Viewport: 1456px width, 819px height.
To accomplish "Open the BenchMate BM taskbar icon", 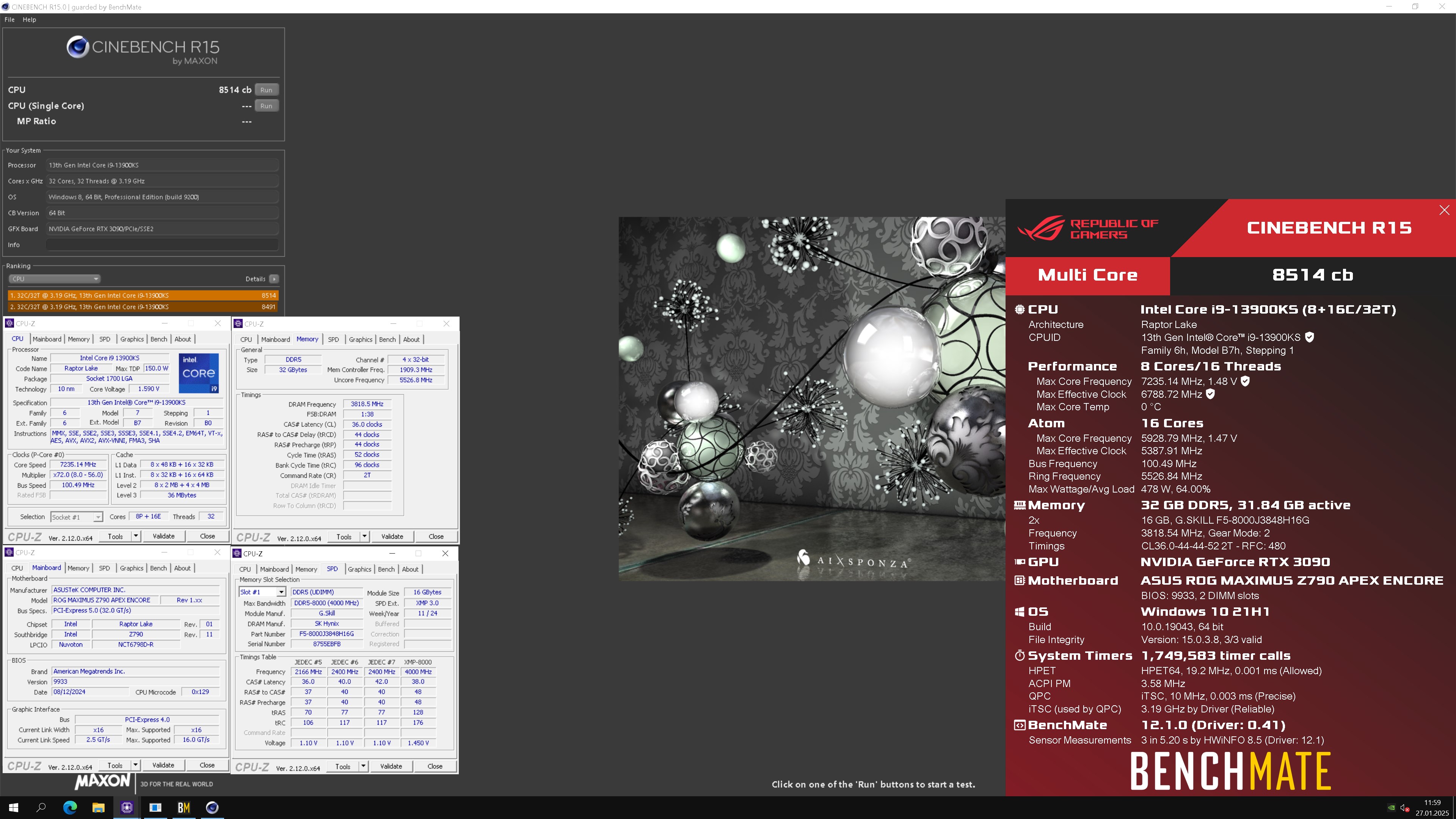I will pos(184,807).
